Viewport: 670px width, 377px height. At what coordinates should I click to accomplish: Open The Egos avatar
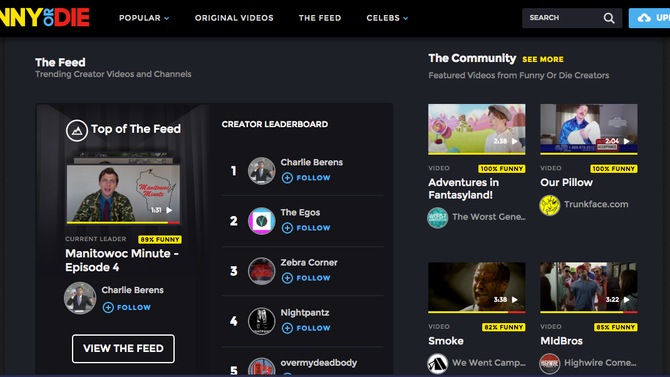coord(262,221)
